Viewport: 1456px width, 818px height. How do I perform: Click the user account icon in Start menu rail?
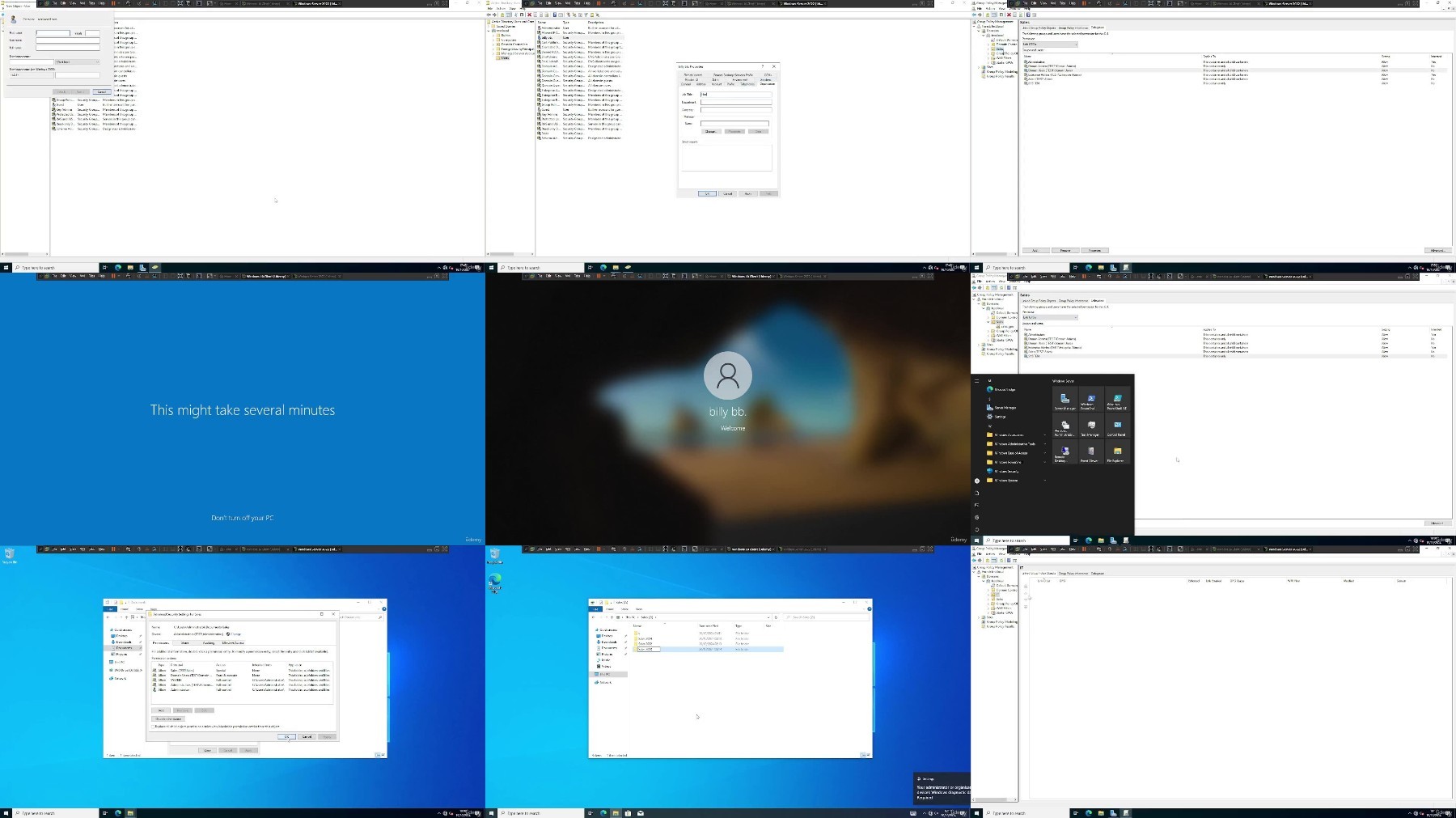point(976,481)
